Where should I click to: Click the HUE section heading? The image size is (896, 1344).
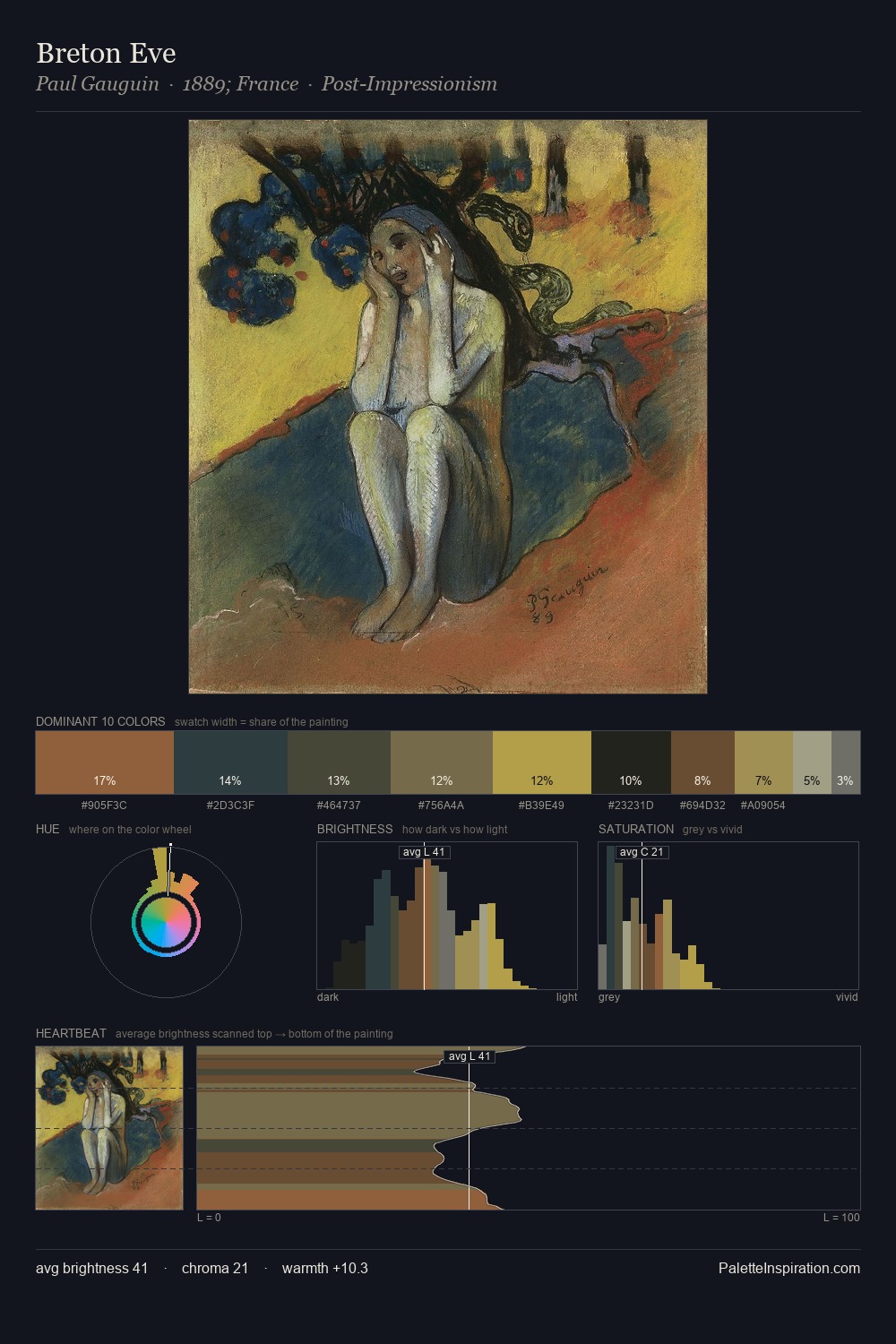coord(47,829)
